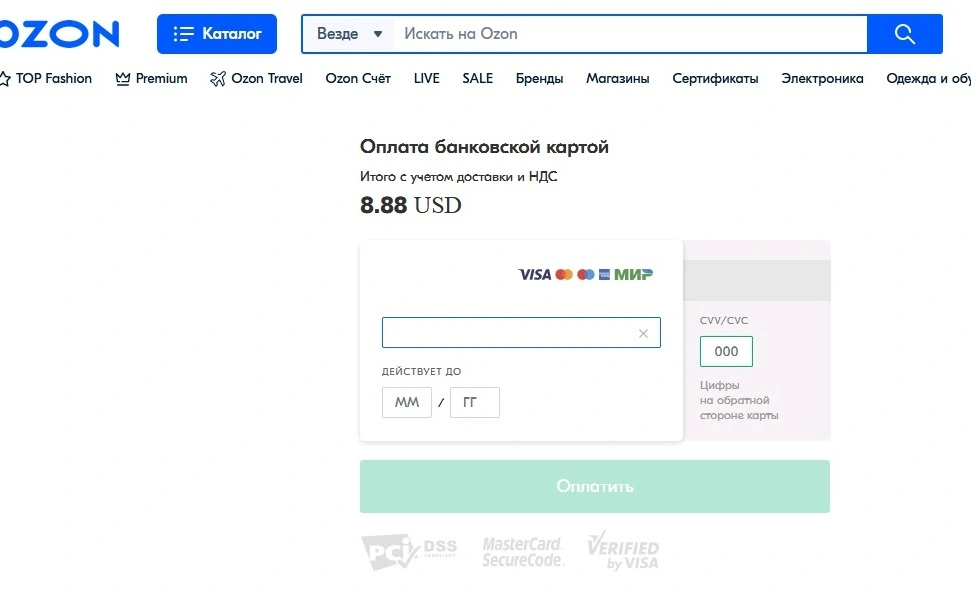Open LIVE section

[x=427, y=78]
